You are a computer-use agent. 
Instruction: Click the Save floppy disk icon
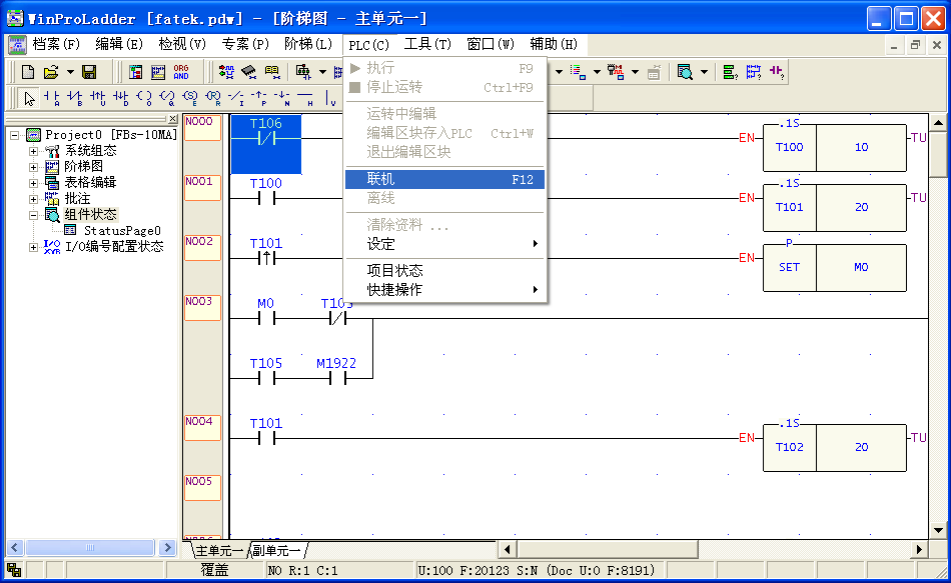coord(89,72)
